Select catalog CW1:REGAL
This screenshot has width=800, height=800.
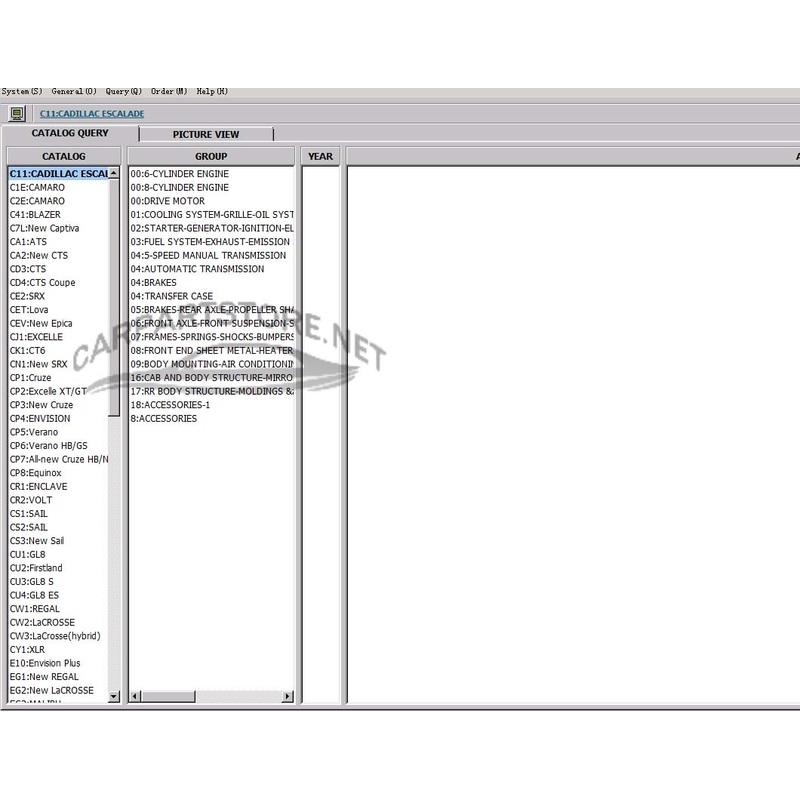pyautogui.click(x=35, y=609)
